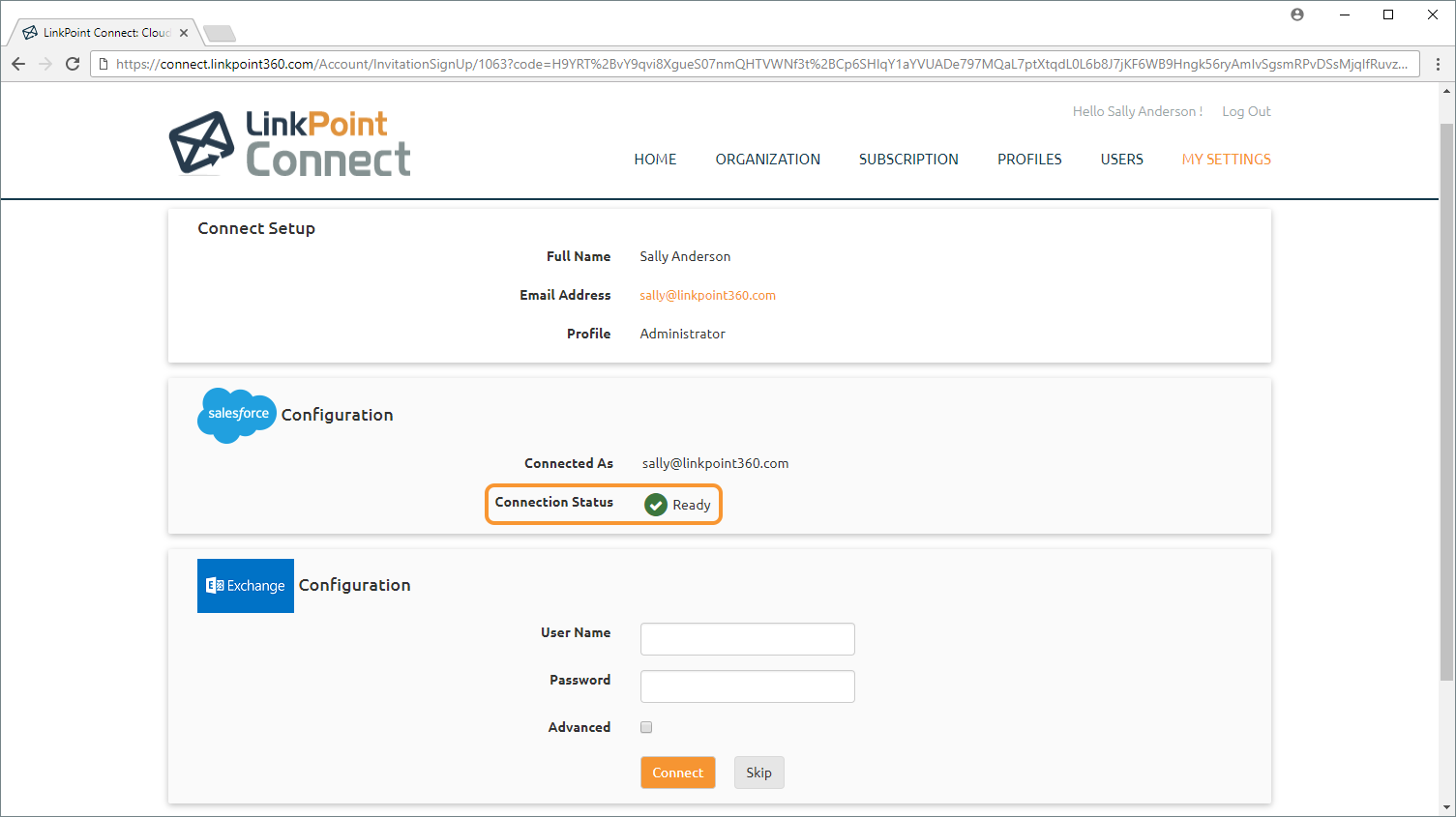The height and width of the screenshot is (817, 1456).
Task: Click the Exchange Configuration heading
Action: click(x=354, y=585)
